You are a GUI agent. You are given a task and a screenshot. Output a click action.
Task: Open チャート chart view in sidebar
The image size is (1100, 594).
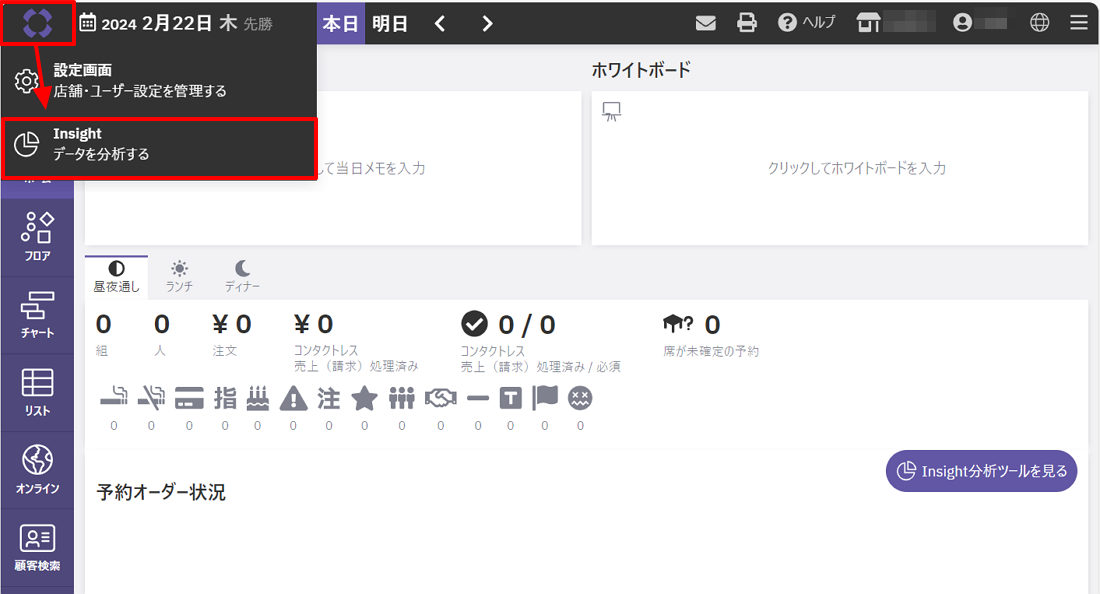(x=37, y=315)
